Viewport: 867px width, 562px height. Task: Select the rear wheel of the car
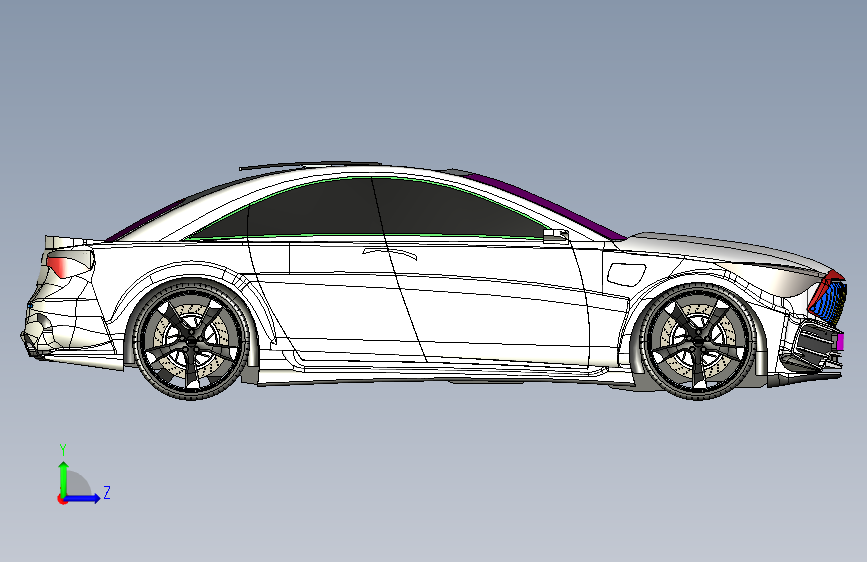191,341
